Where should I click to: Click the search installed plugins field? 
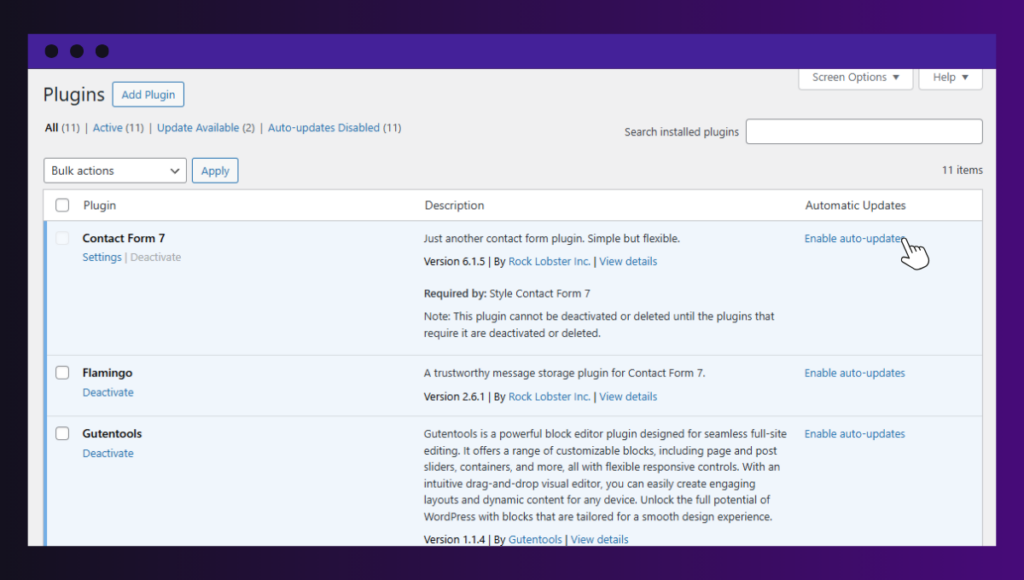coord(863,131)
